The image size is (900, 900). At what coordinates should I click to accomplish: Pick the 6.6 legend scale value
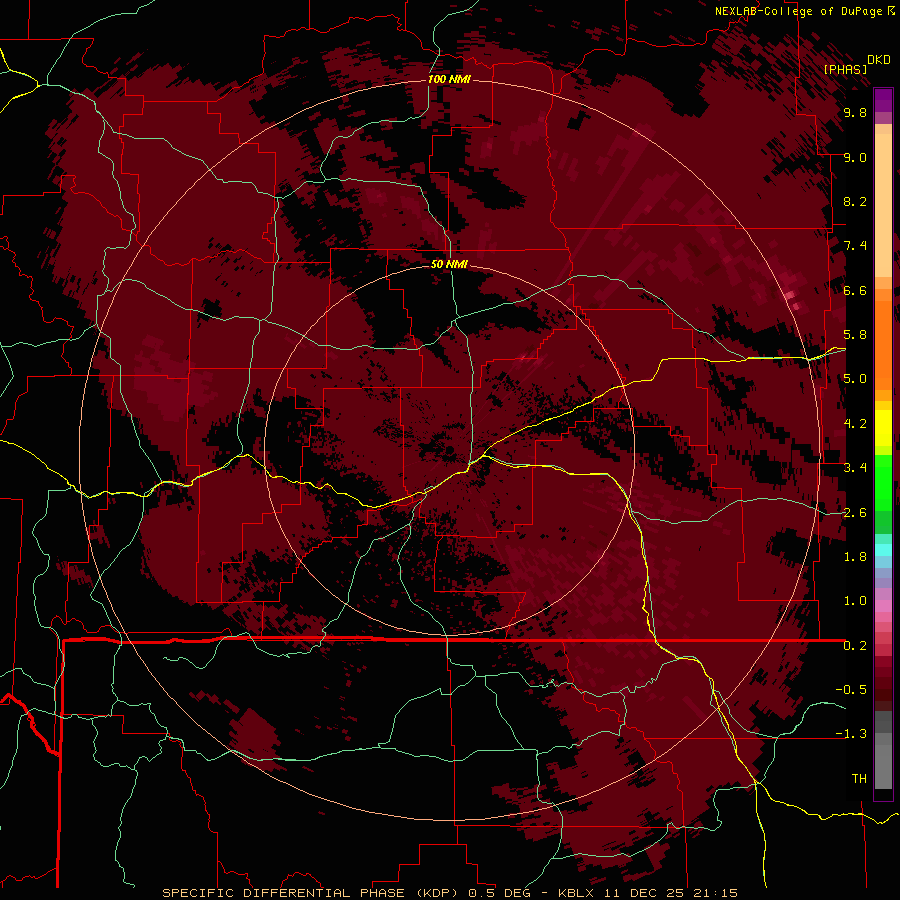pos(855,290)
